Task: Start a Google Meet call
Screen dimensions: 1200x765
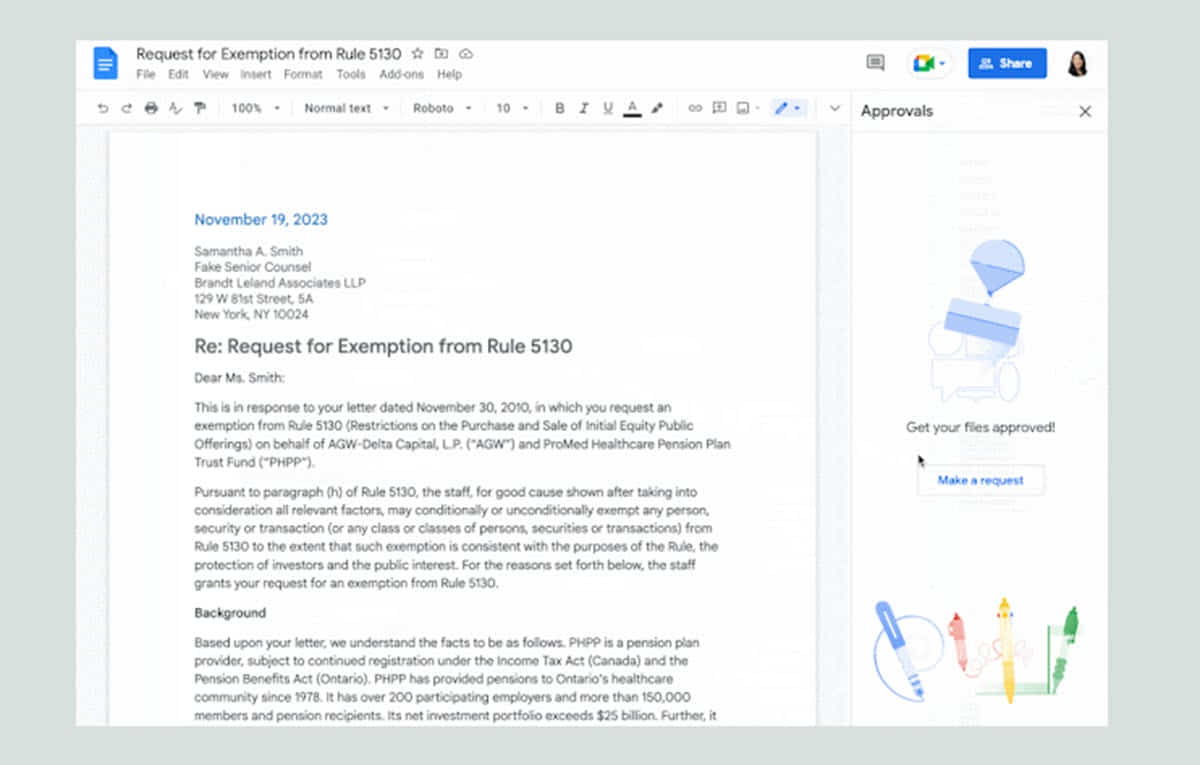Action: [x=930, y=63]
